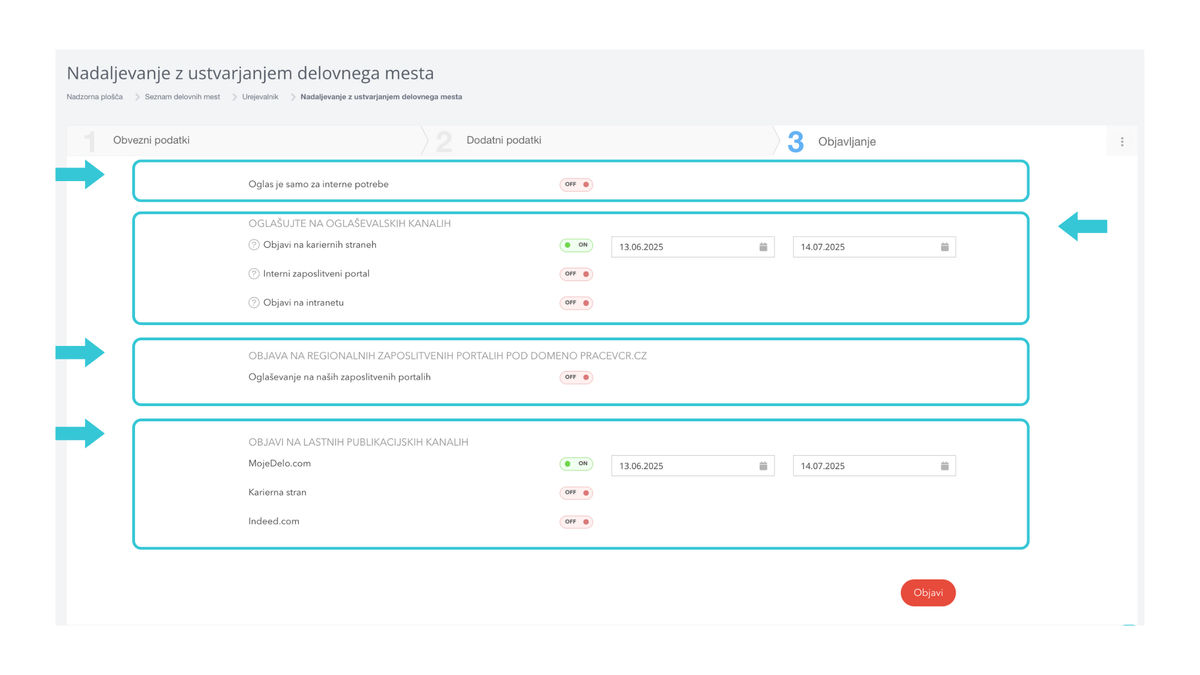Open help for Interni zaposlitveni portal
Viewport: 1200px width, 675px height.
254,274
